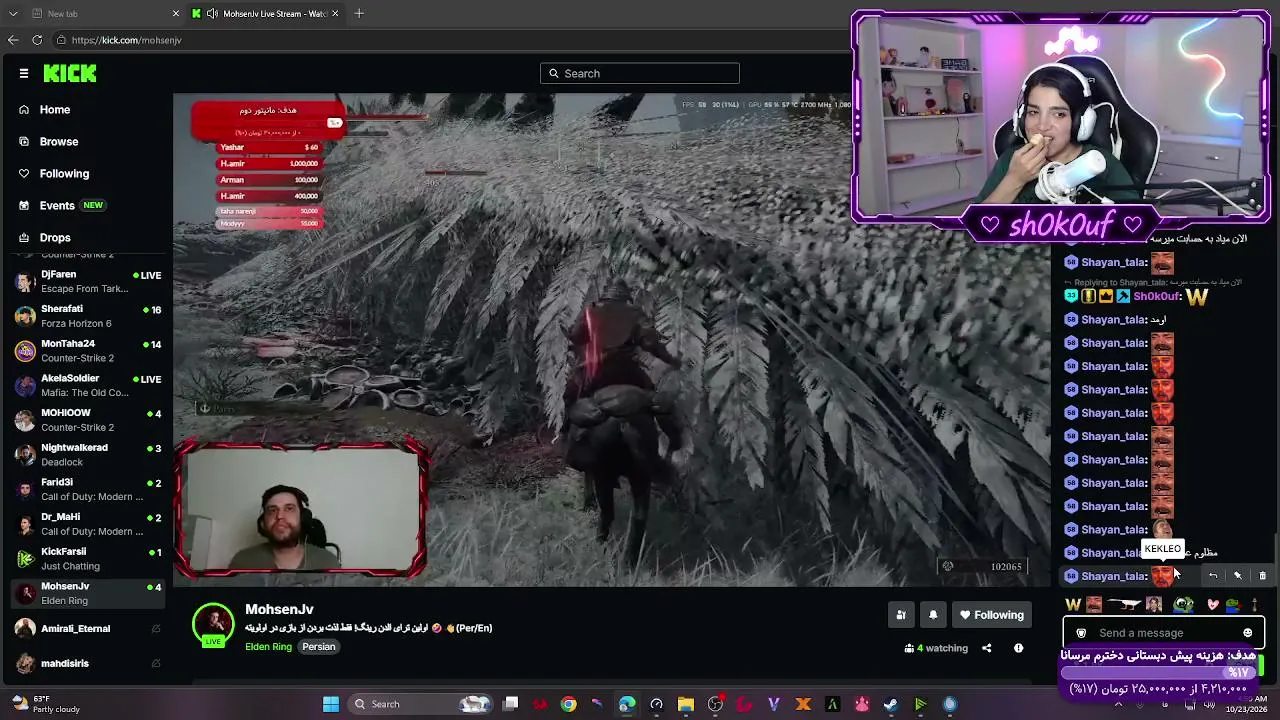Report stream with exclamation icon
Viewport: 1280px width, 720px height.
click(1018, 648)
